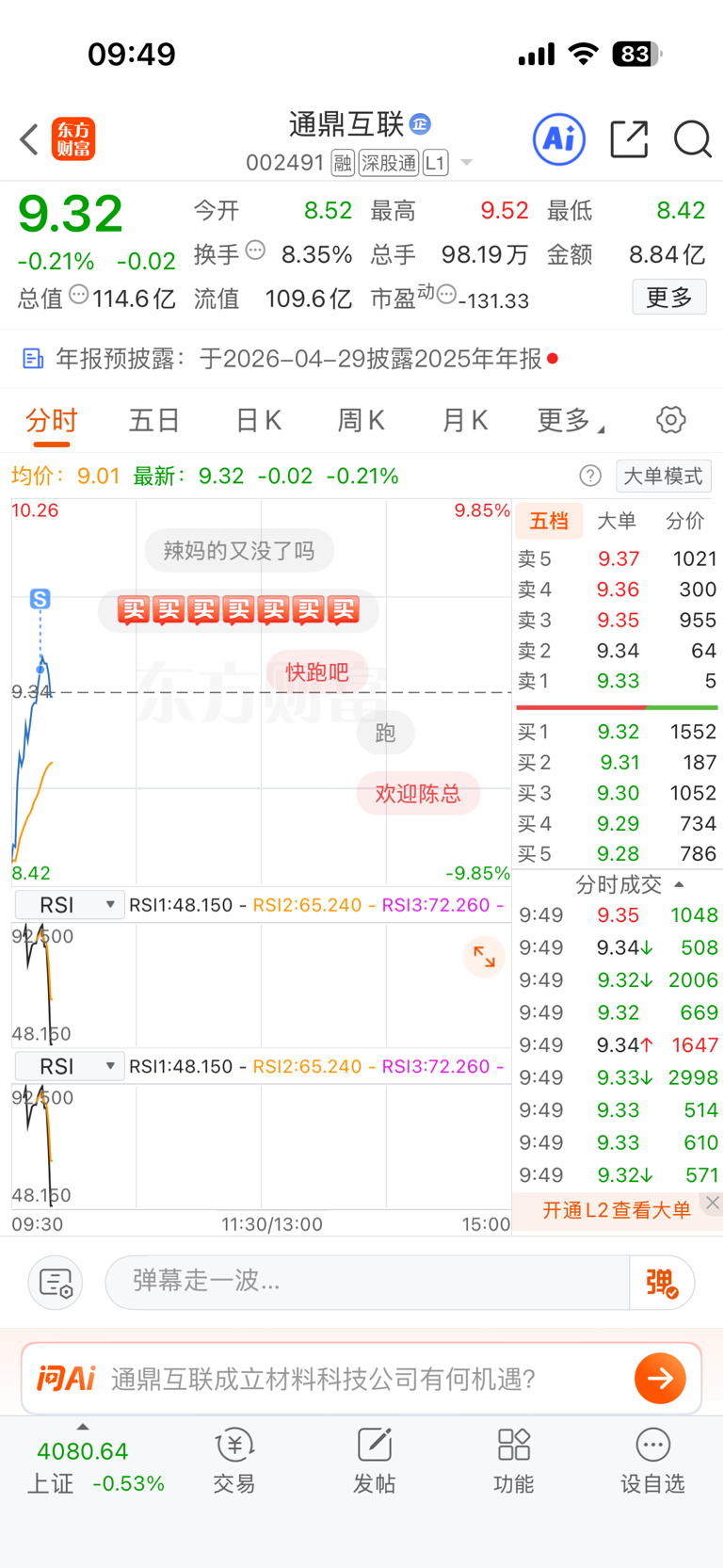Click 买3 row price 9.30
The image size is (724, 1568).
pos(618,793)
